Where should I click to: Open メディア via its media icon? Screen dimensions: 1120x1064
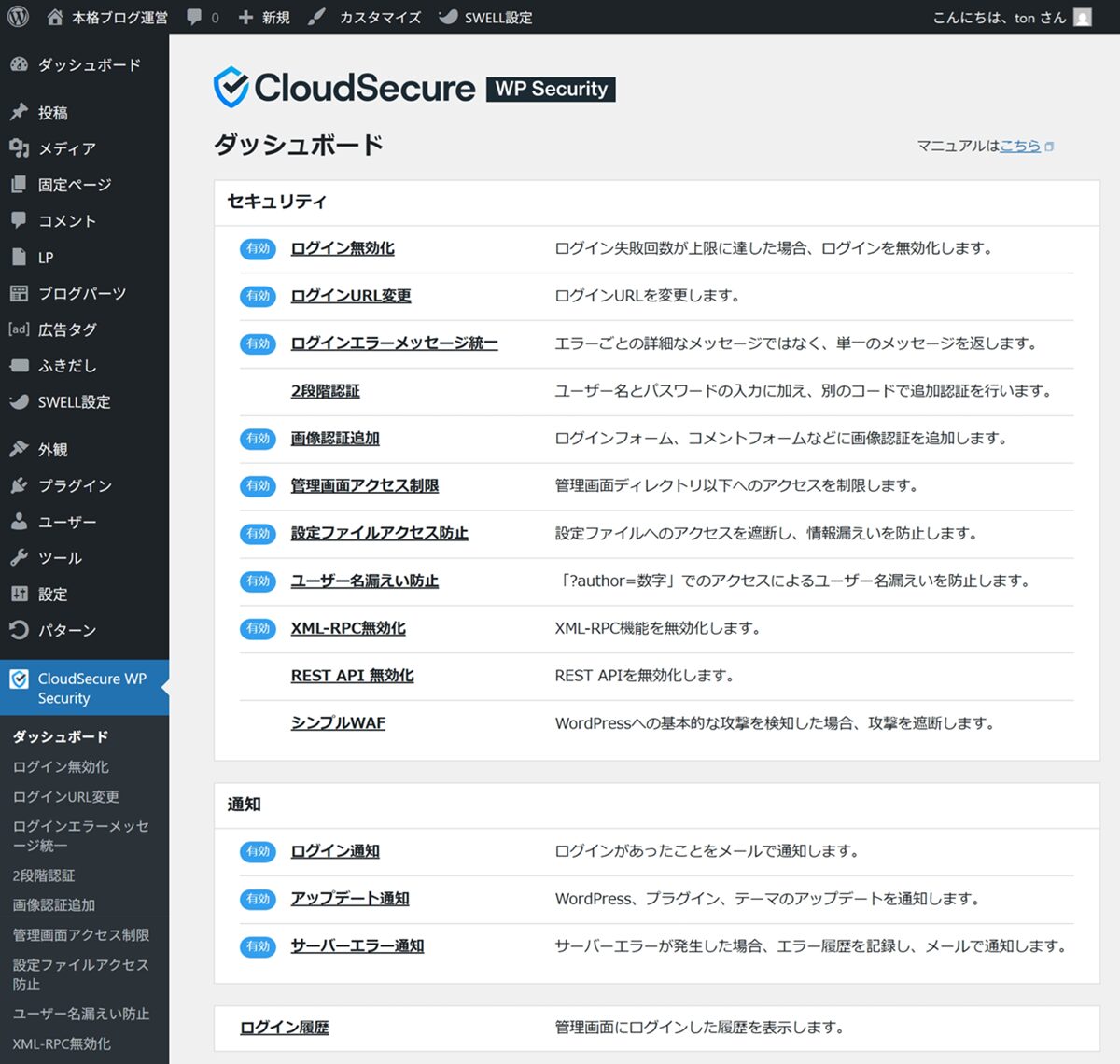(x=19, y=148)
